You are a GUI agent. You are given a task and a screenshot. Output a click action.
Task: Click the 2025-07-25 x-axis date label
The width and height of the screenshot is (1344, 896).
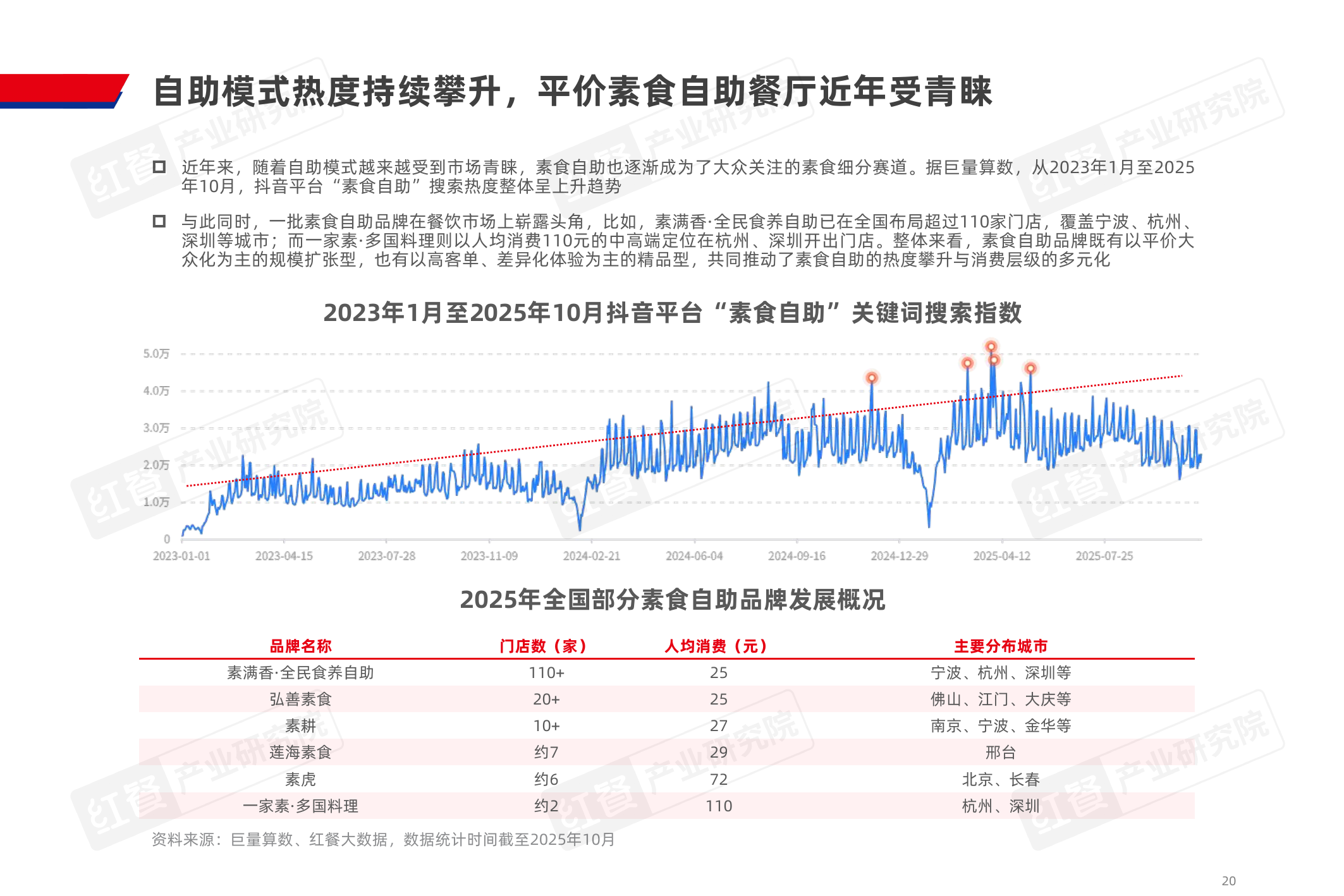tap(1104, 556)
